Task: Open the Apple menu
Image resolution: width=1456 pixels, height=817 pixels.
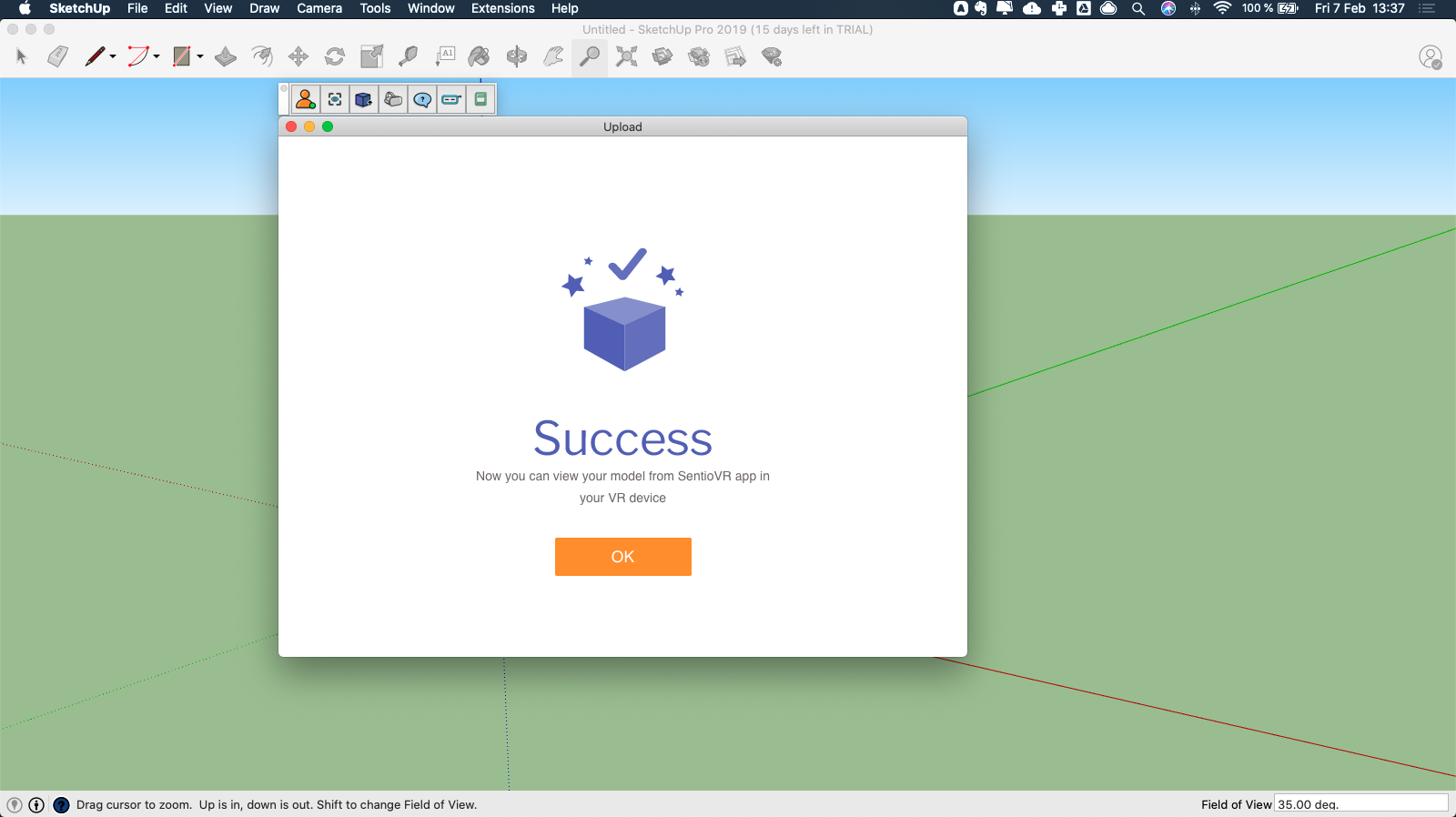Action: click(25, 8)
